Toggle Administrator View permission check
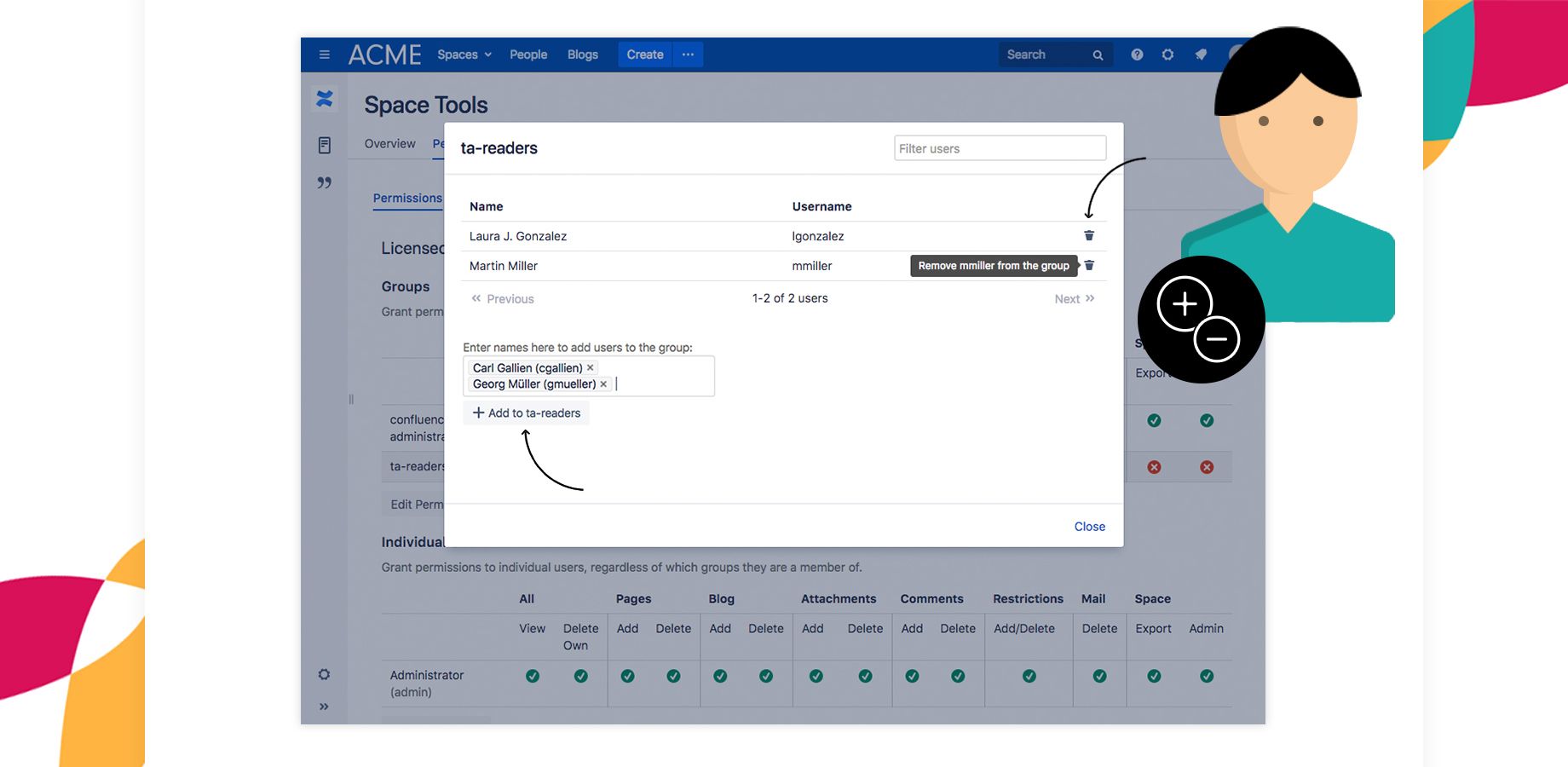The height and width of the screenshot is (767, 1568). 533,676
